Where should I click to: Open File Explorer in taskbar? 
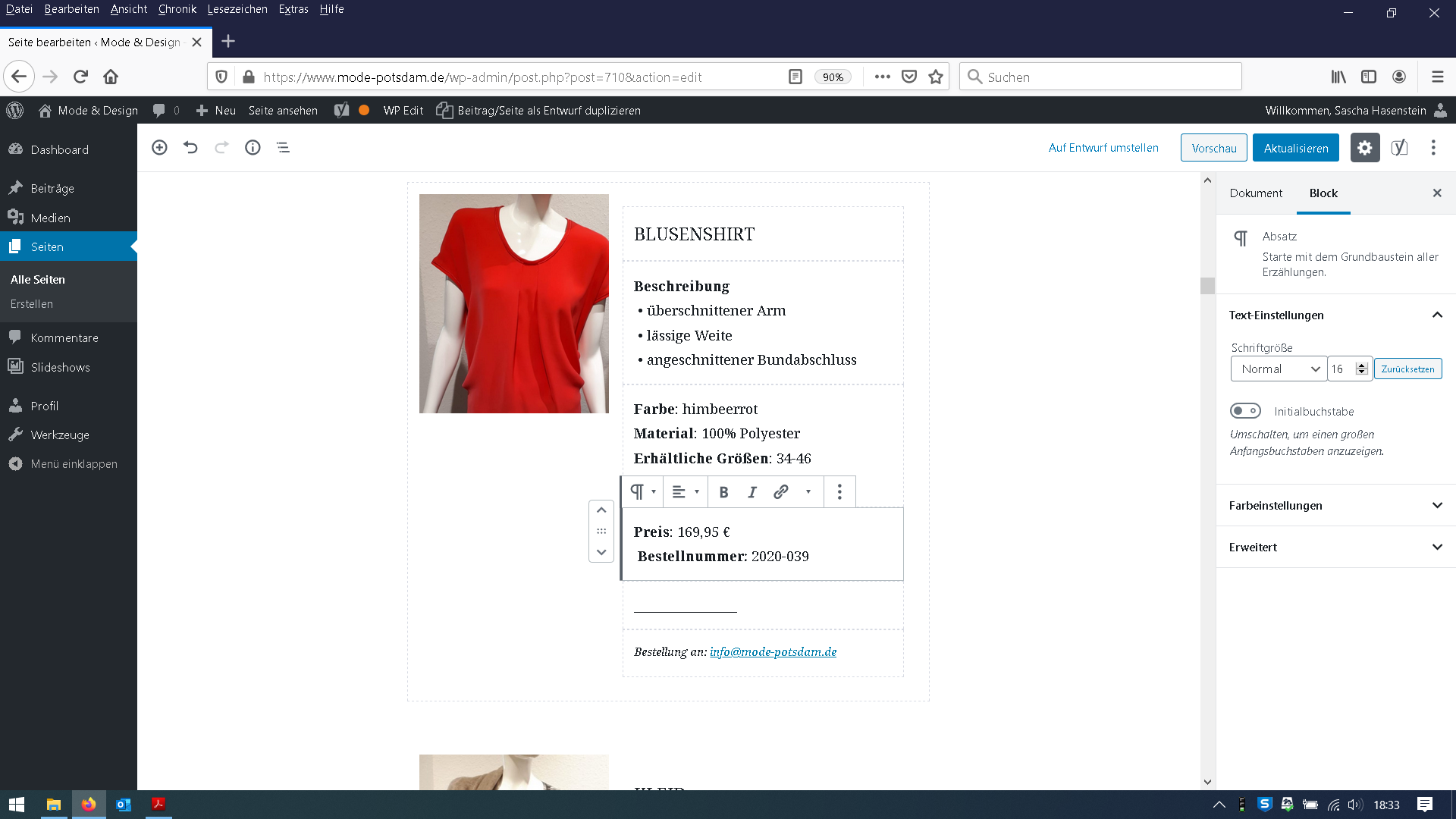click(x=53, y=805)
